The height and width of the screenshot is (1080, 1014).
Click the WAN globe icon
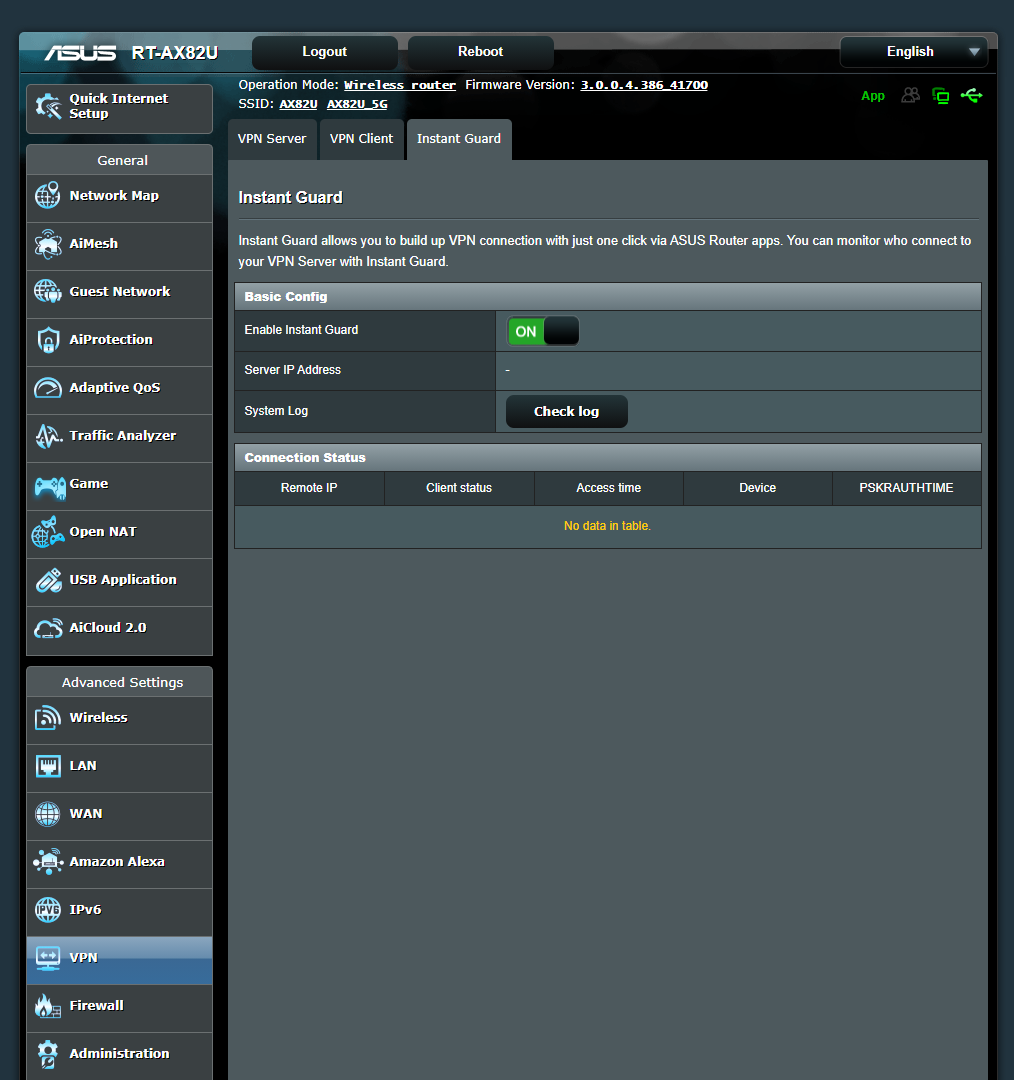(x=48, y=814)
